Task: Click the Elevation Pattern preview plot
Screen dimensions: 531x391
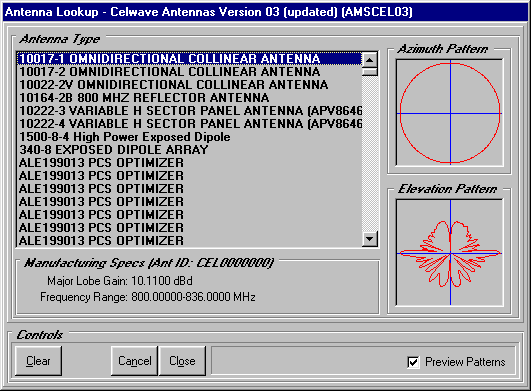Action: pos(450,252)
